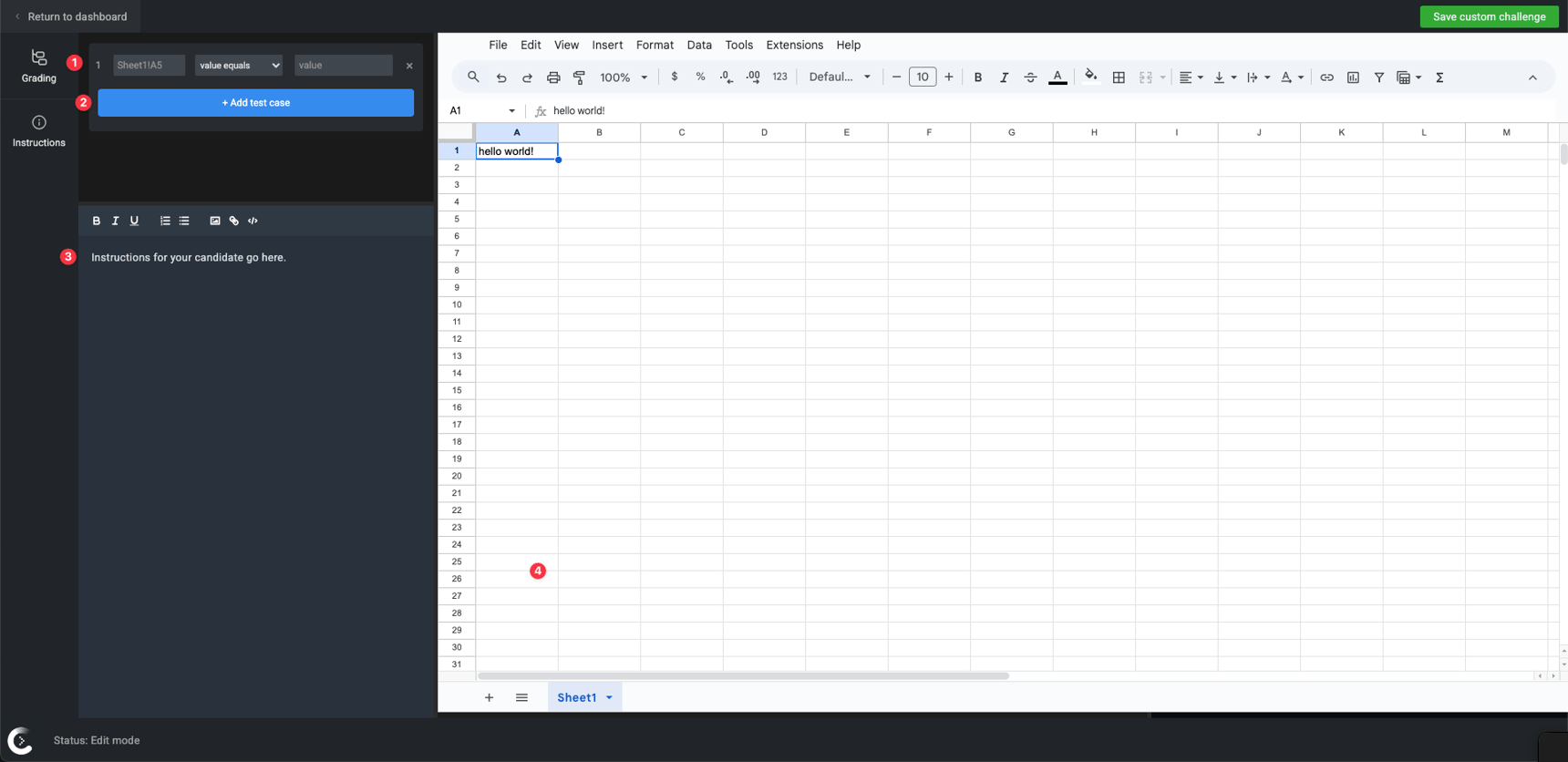Image resolution: width=1568 pixels, height=762 pixels.
Task: Open the Instructions sidebar panel
Action: click(39, 131)
